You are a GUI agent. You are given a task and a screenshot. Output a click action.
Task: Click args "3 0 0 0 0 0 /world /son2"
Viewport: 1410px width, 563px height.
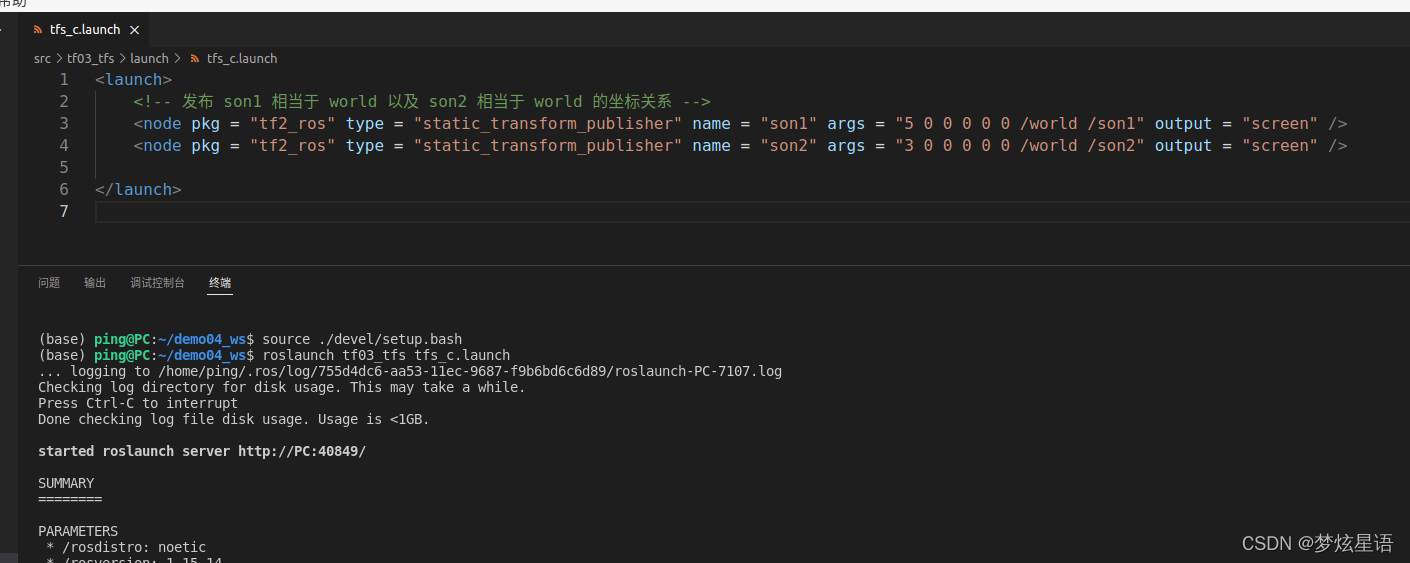tap(1020, 146)
